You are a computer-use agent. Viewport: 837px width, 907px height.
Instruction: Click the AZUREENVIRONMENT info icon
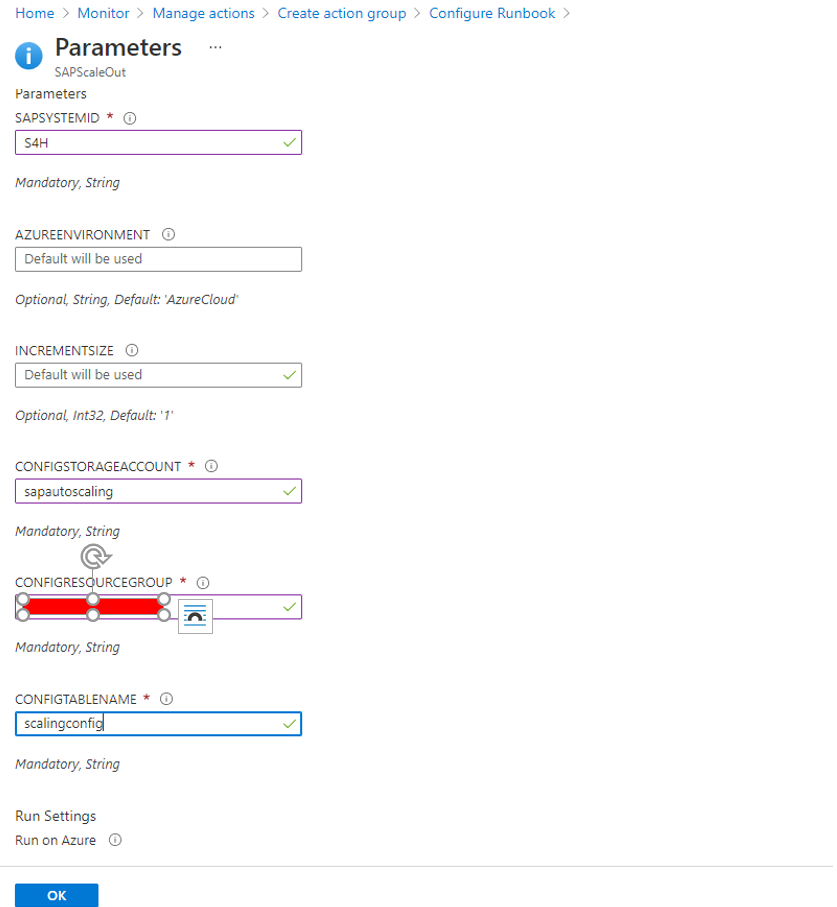[x=168, y=234]
